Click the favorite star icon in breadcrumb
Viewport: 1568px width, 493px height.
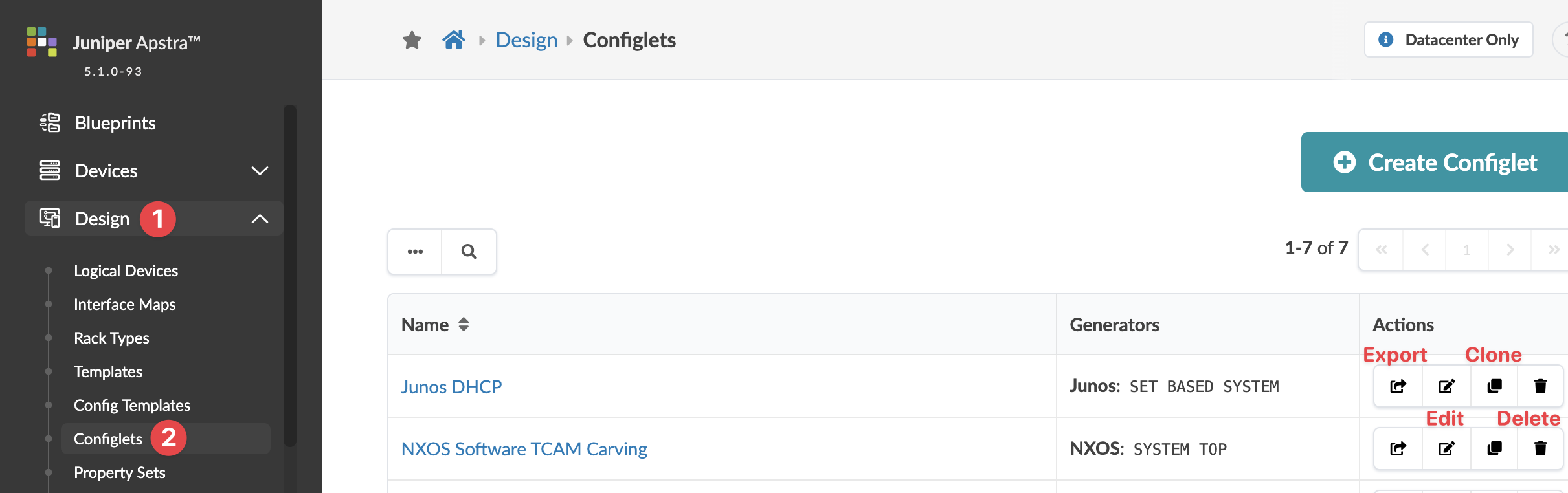pyautogui.click(x=412, y=40)
